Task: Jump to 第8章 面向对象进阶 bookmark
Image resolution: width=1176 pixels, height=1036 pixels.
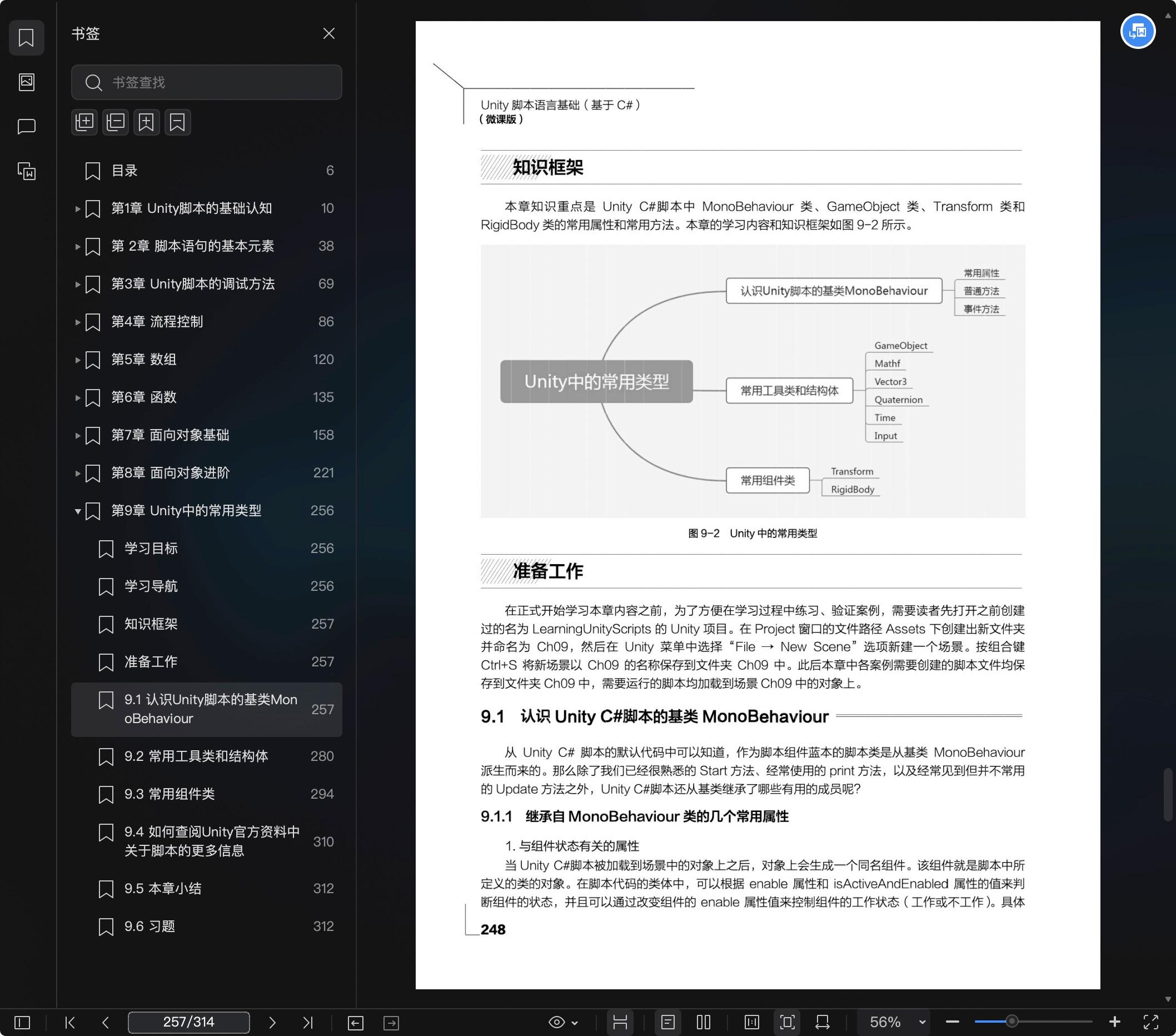Action: (x=207, y=473)
